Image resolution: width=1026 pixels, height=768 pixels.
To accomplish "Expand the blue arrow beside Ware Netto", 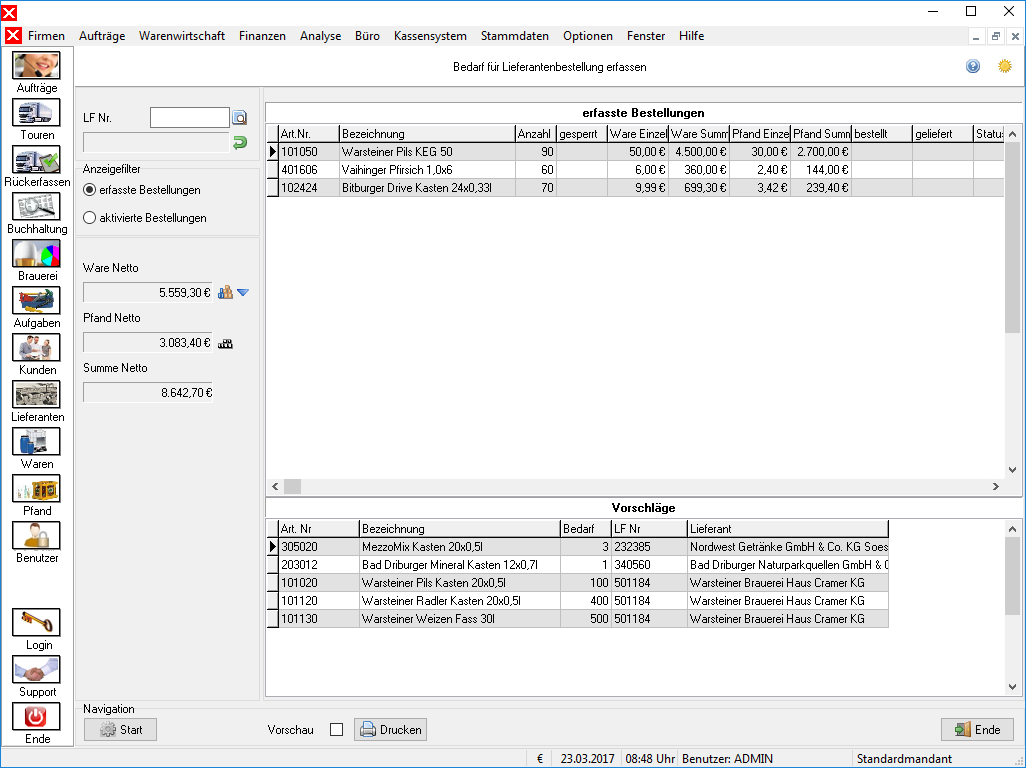I will pyautogui.click(x=243, y=292).
